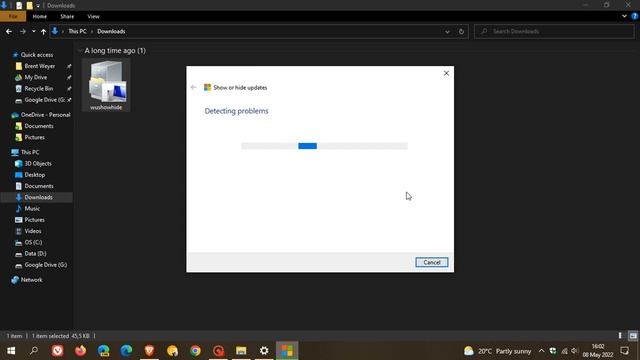Expand the ribbon with the chevron
Screen dimensions: 640x360
click(x=624, y=16)
